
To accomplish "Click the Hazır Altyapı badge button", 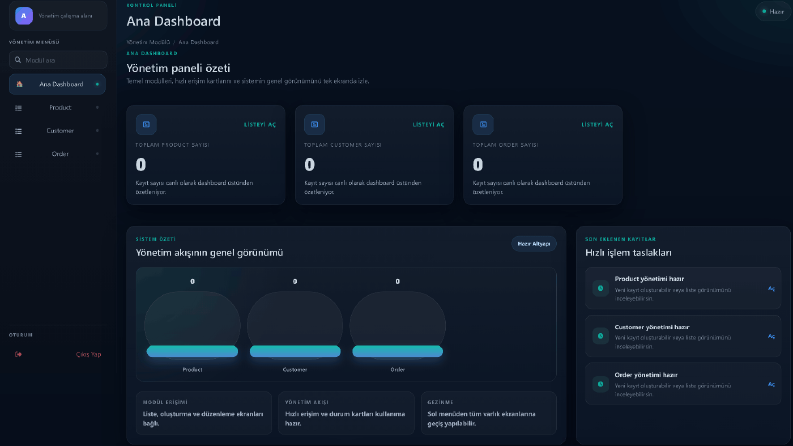I will tap(534, 244).
